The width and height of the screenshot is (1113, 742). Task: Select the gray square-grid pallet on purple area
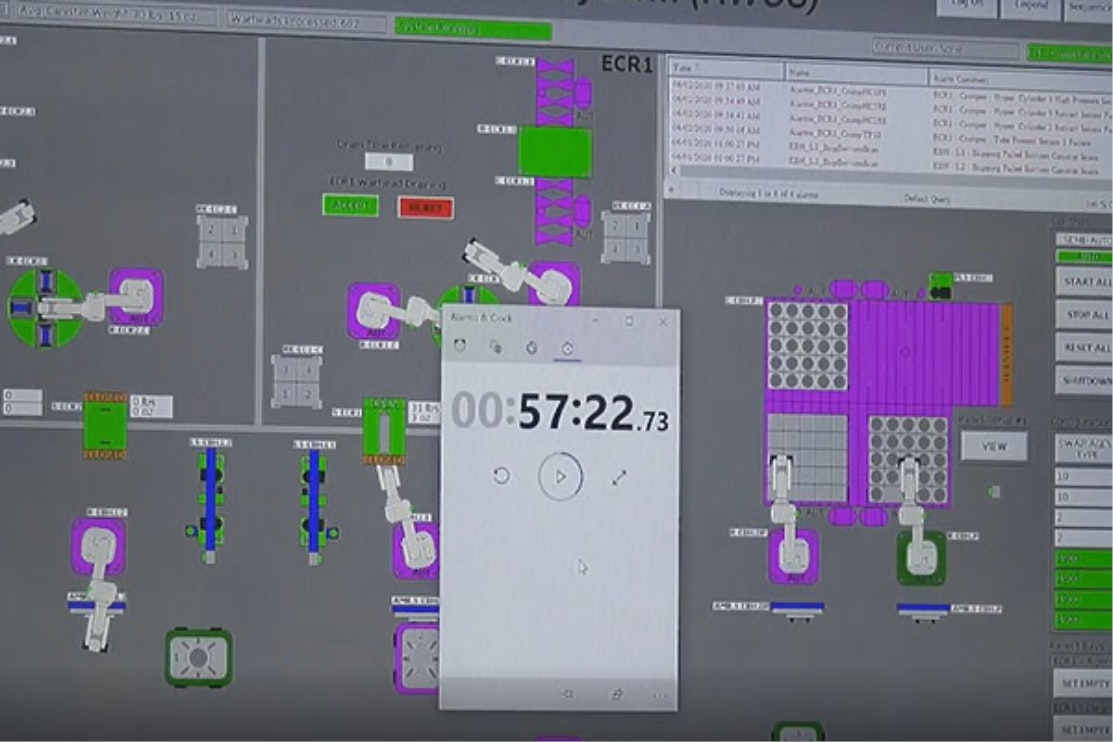click(x=806, y=458)
